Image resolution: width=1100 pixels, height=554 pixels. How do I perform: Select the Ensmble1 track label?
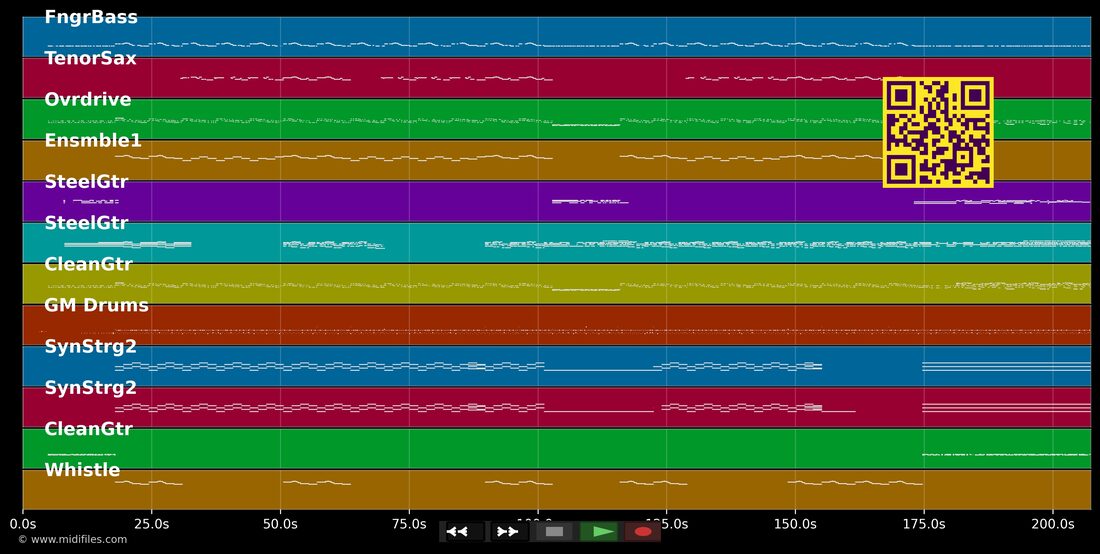click(x=93, y=141)
